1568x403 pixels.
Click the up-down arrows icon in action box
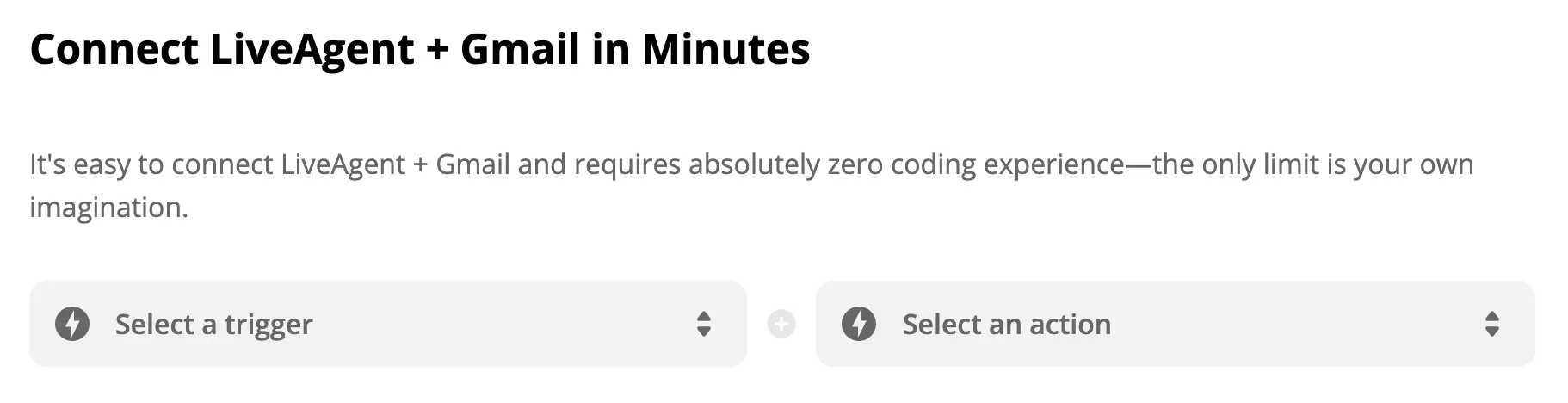pyautogui.click(x=1491, y=325)
